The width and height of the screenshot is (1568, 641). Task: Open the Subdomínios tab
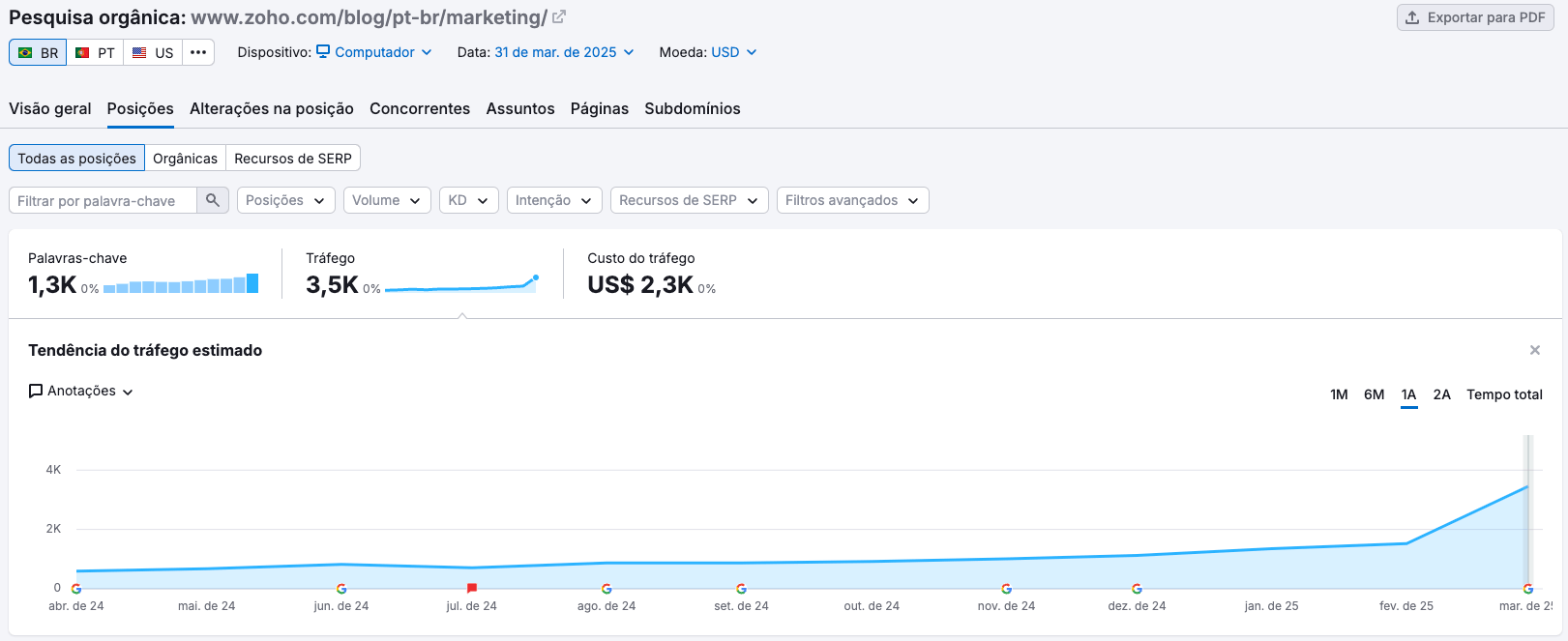(693, 108)
